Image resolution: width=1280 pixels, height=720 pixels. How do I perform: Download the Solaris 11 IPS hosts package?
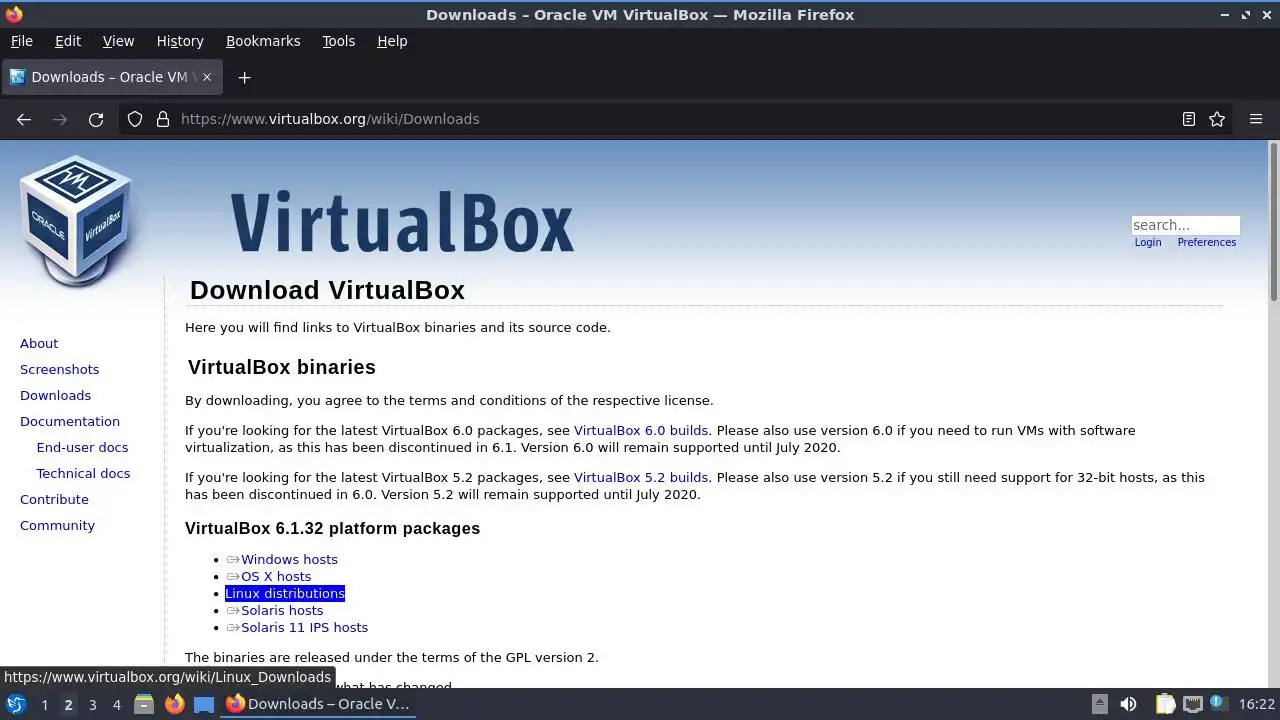point(304,627)
